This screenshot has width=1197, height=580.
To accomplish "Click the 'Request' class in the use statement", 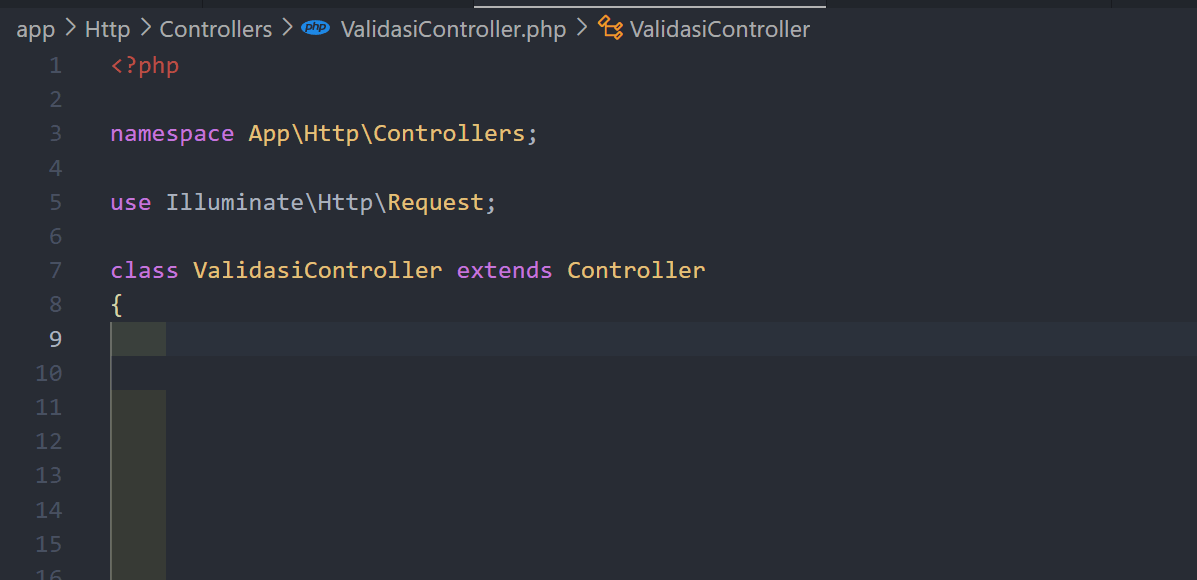I will [437, 202].
